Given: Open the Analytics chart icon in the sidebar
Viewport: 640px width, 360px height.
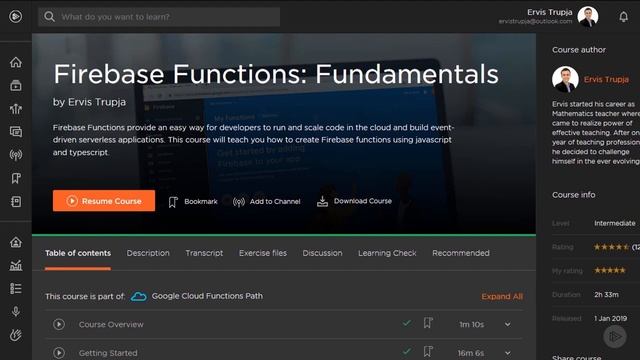Looking at the screenshot, I should tap(16, 265).
